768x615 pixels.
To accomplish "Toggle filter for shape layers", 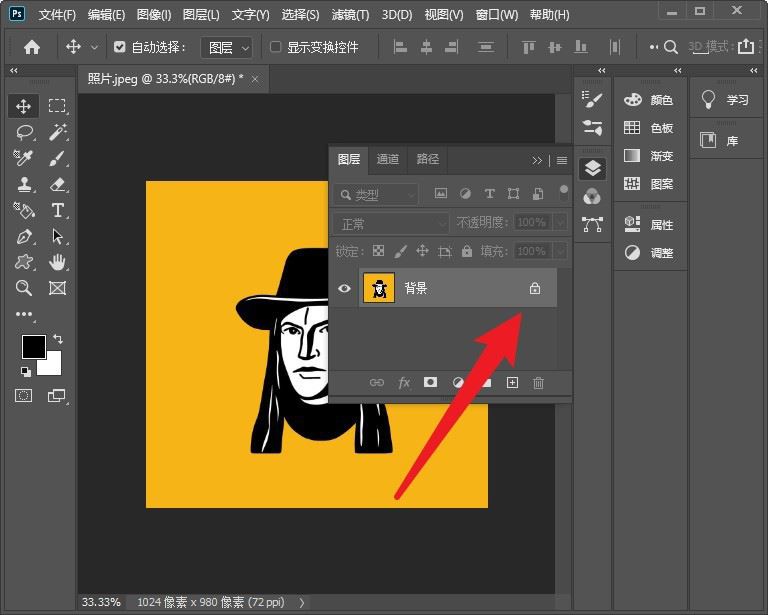I will (x=513, y=193).
